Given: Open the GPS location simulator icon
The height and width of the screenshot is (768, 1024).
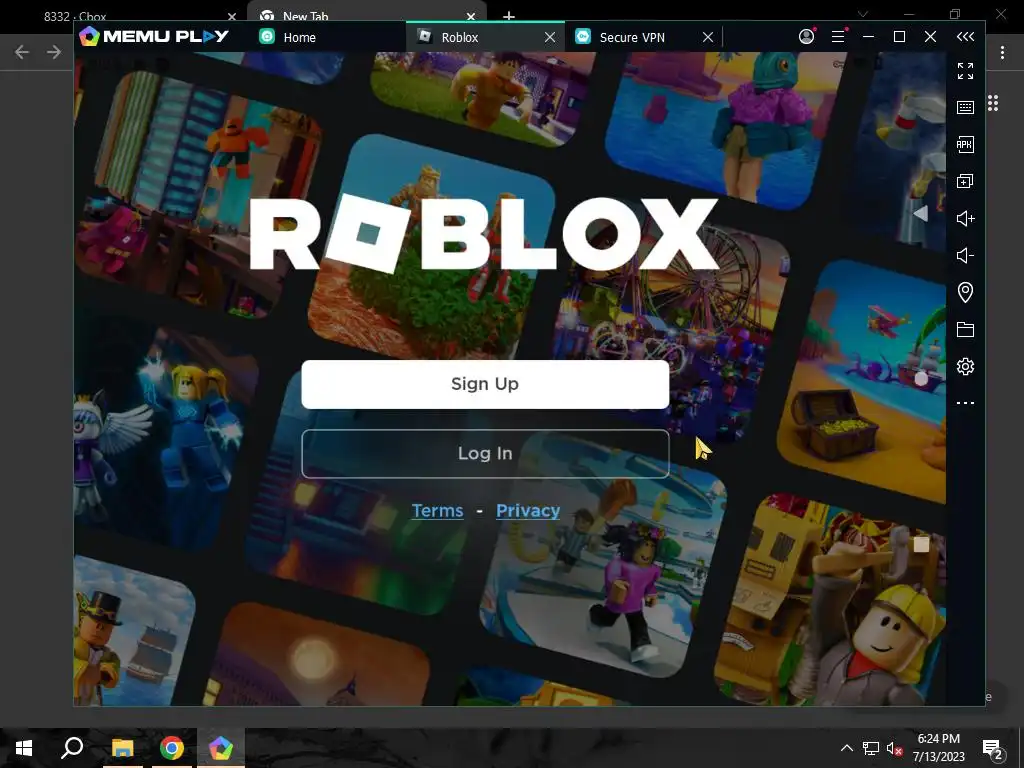Looking at the screenshot, I should (965, 292).
